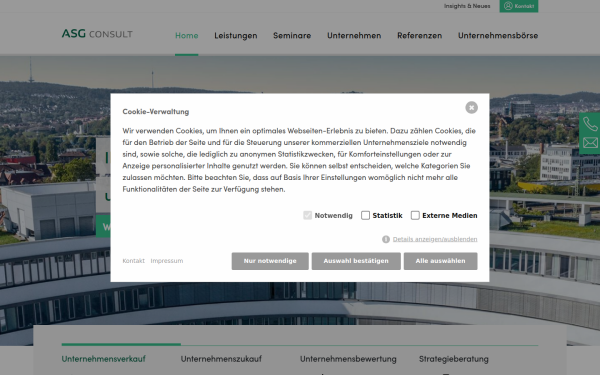Click the info icon beside Details anzeigen
600x375 pixels.
point(386,239)
